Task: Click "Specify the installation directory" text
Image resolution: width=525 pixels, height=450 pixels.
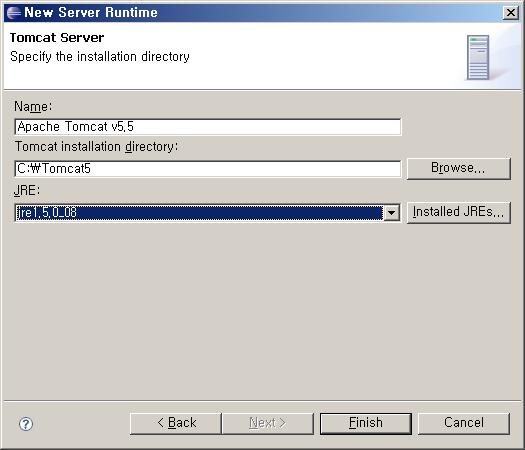Action: (x=100, y=57)
